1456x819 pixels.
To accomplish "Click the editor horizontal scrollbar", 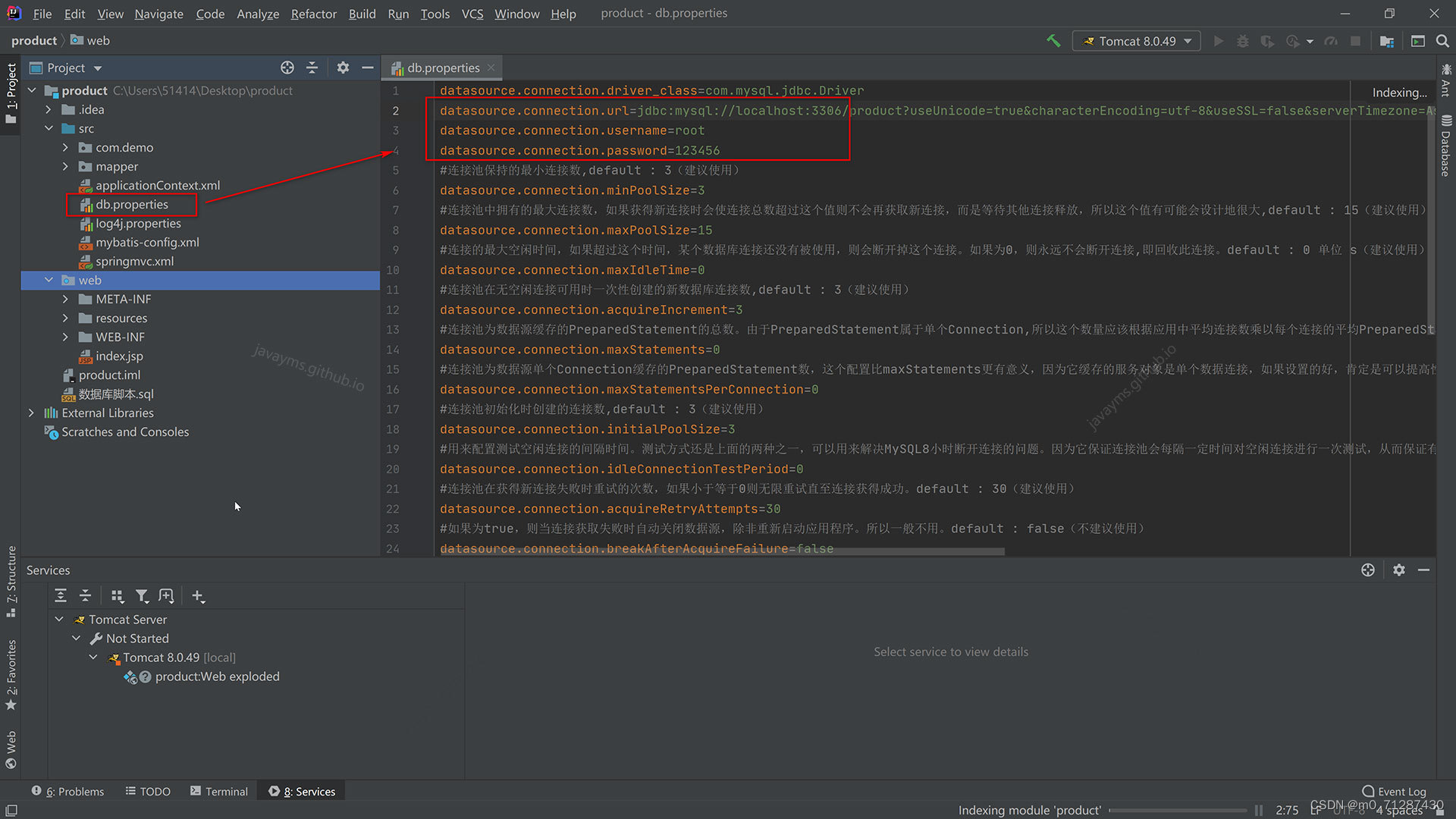I will point(720,552).
